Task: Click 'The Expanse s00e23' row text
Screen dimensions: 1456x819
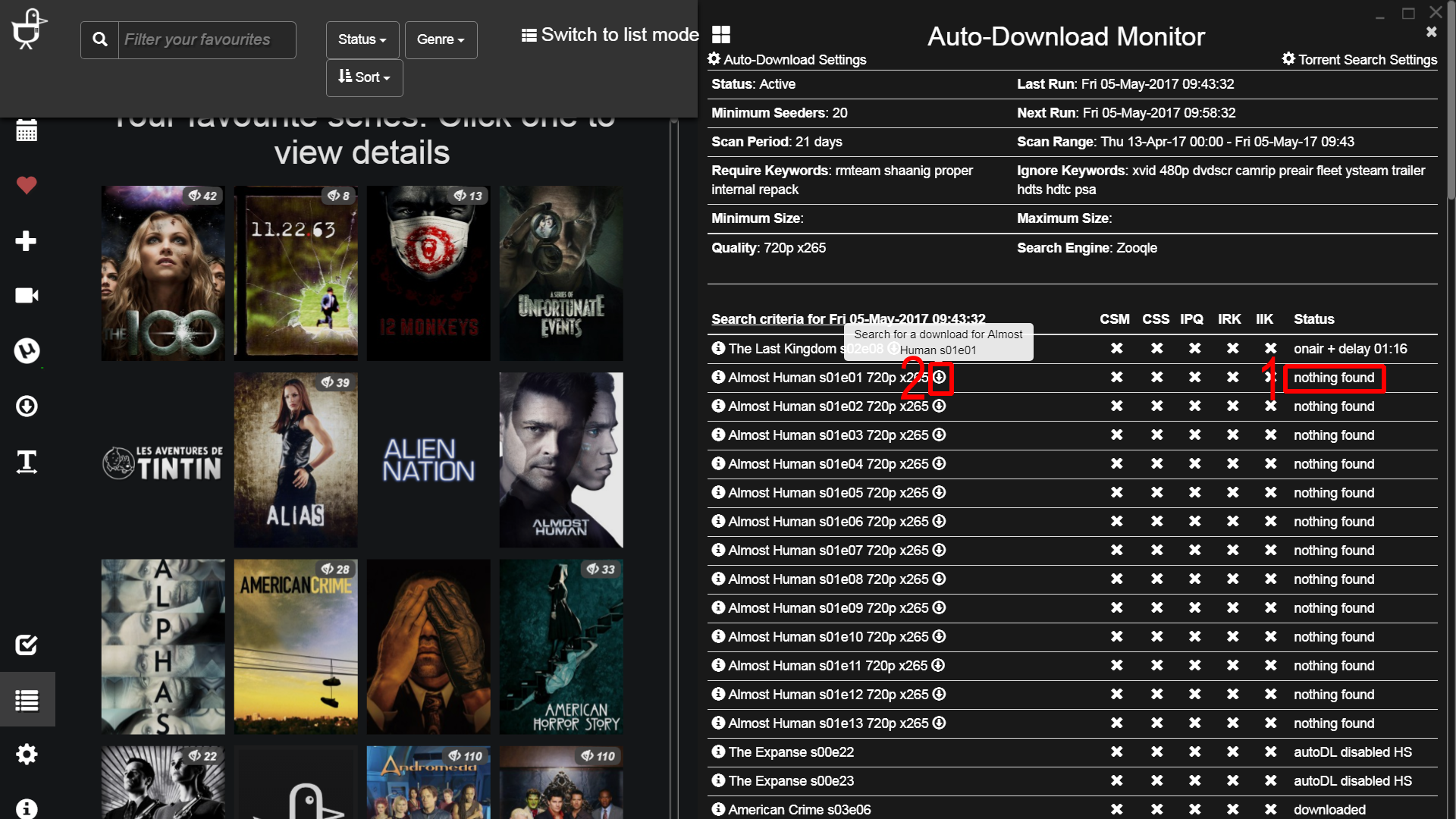Action: point(791,781)
